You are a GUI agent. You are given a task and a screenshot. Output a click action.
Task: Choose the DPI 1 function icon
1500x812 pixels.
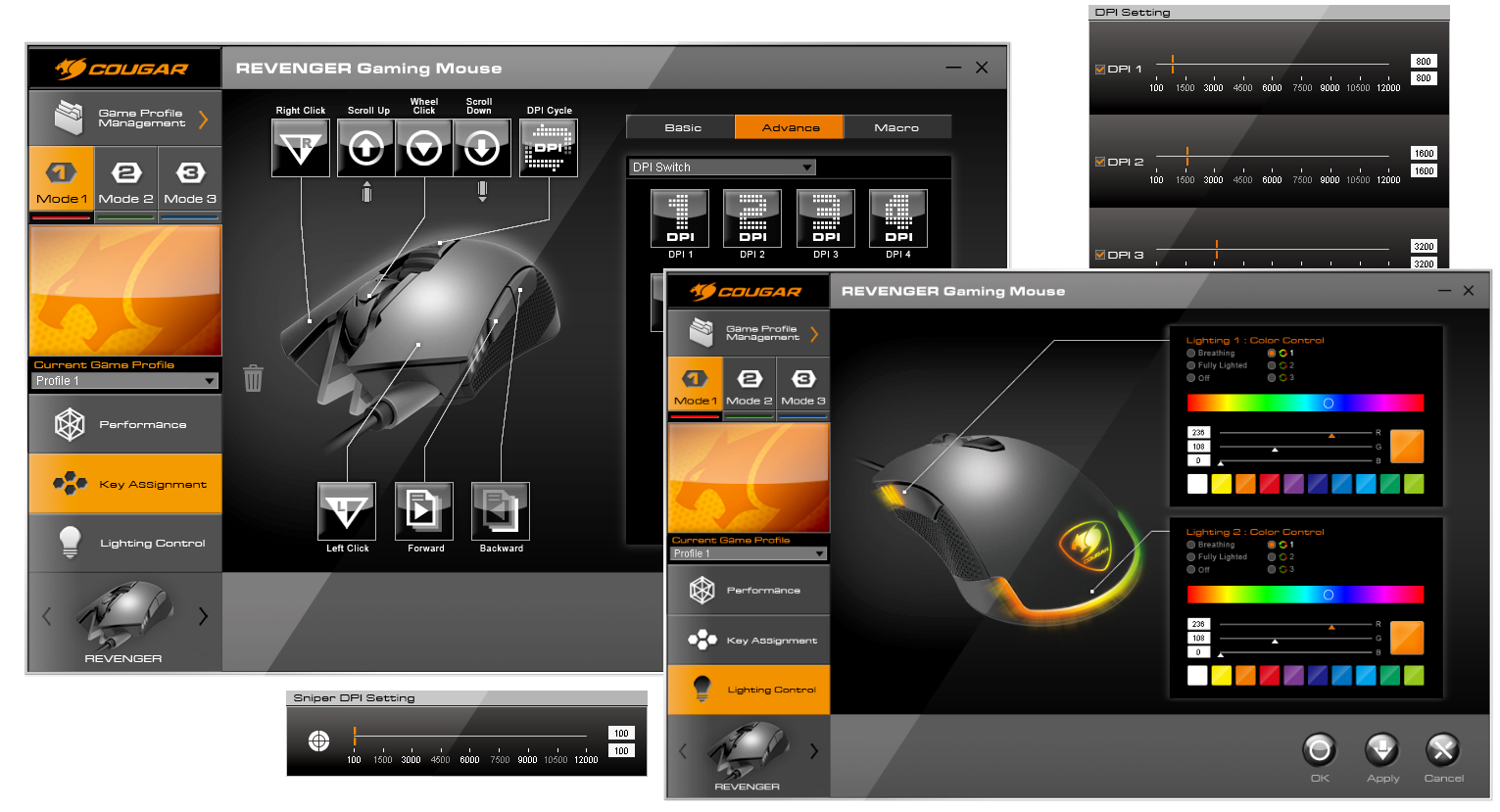point(680,218)
